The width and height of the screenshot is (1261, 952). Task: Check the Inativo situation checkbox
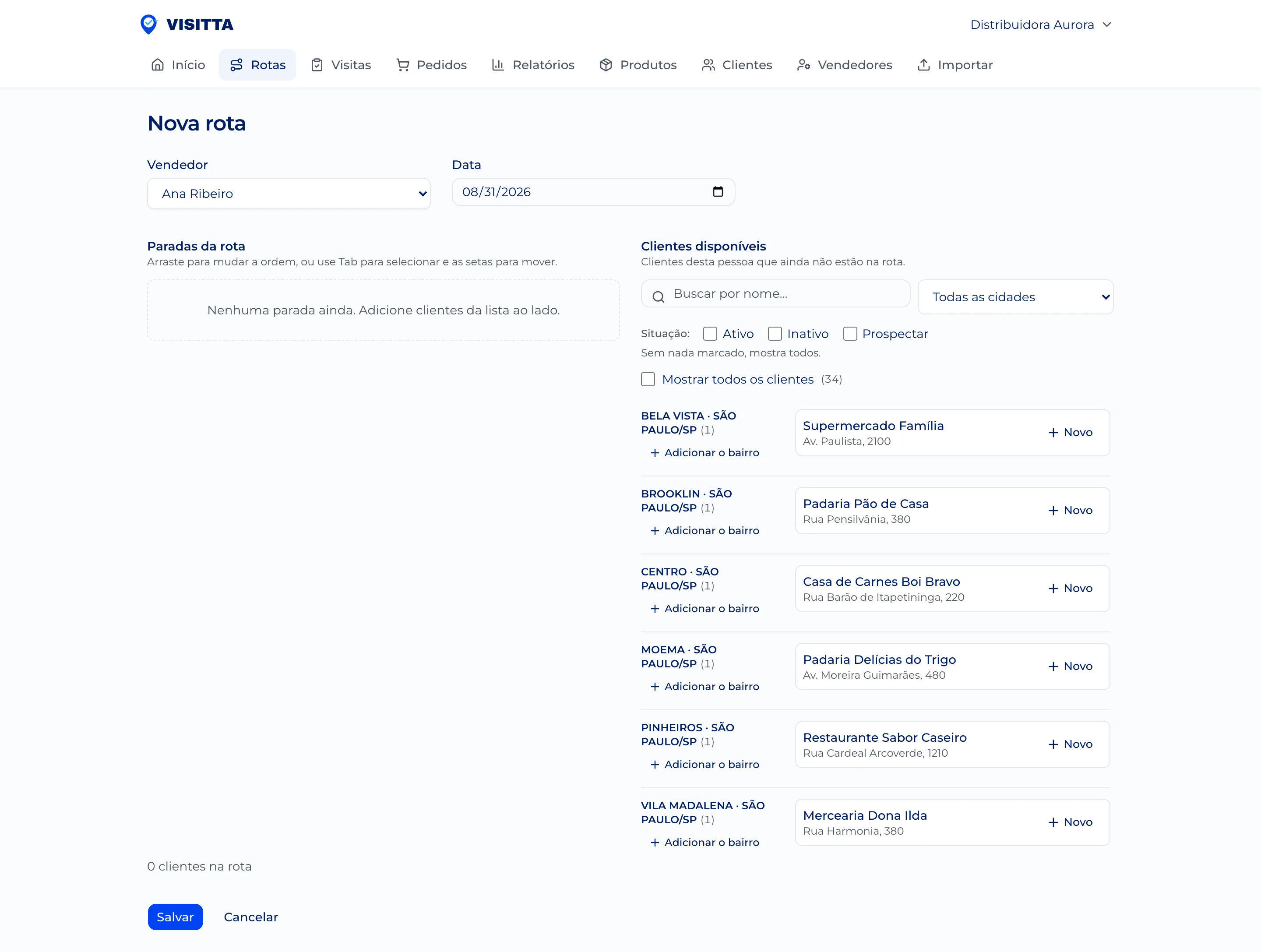point(775,334)
